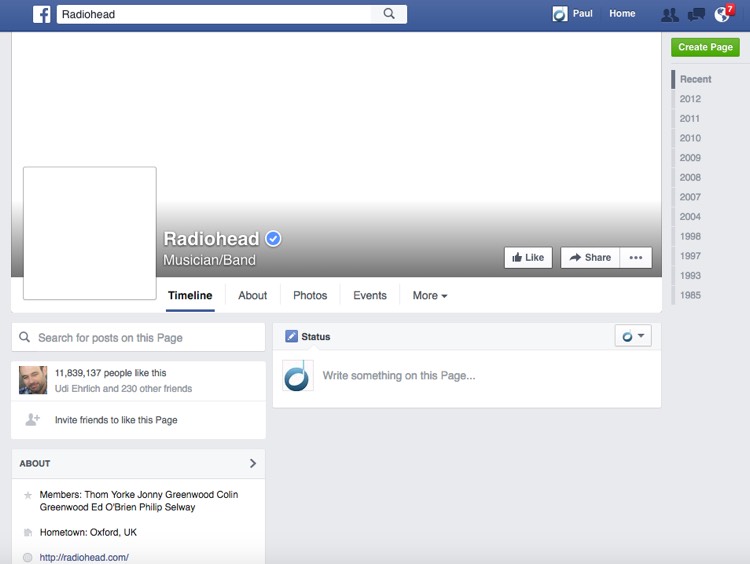
Task: Open the three-dots more actions menu
Action: point(636,257)
